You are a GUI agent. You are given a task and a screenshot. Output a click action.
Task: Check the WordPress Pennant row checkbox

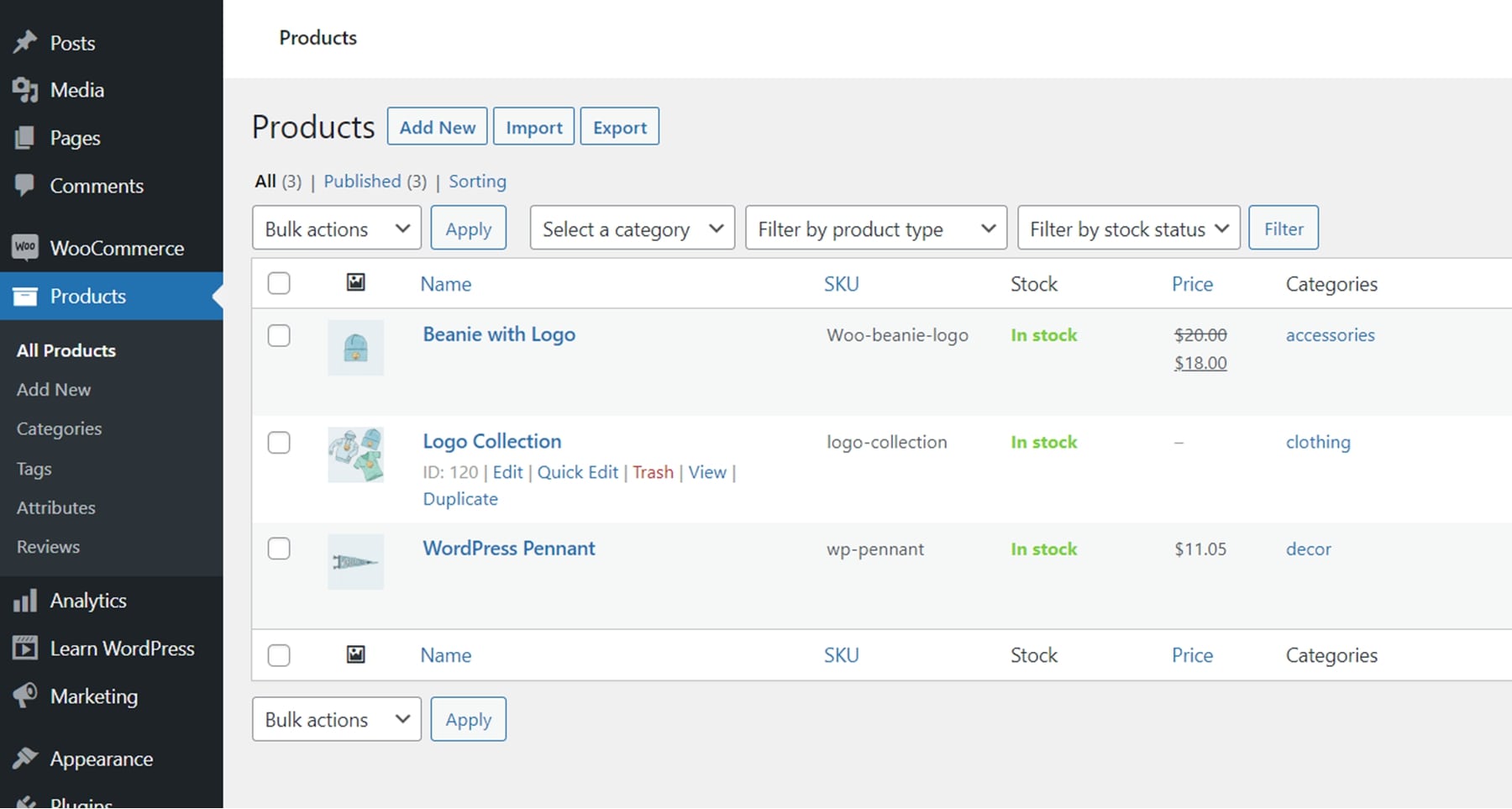(x=279, y=549)
